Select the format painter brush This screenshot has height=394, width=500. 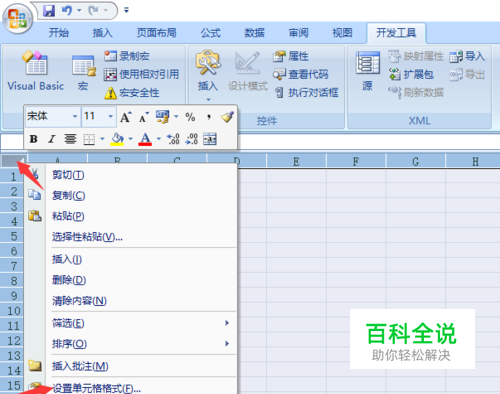tap(227, 117)
